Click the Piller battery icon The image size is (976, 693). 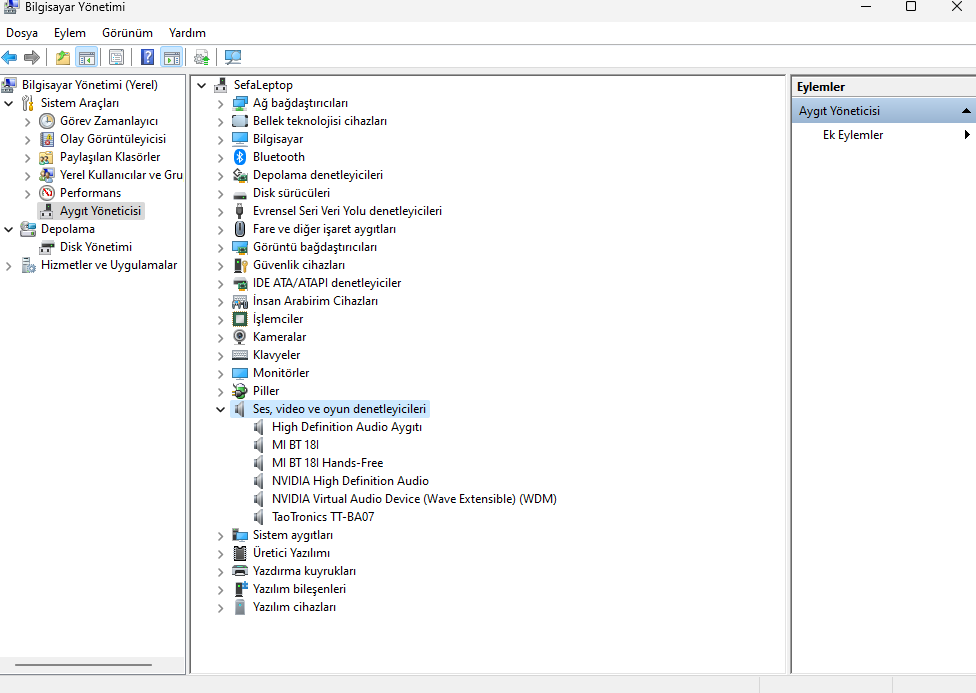240,391
